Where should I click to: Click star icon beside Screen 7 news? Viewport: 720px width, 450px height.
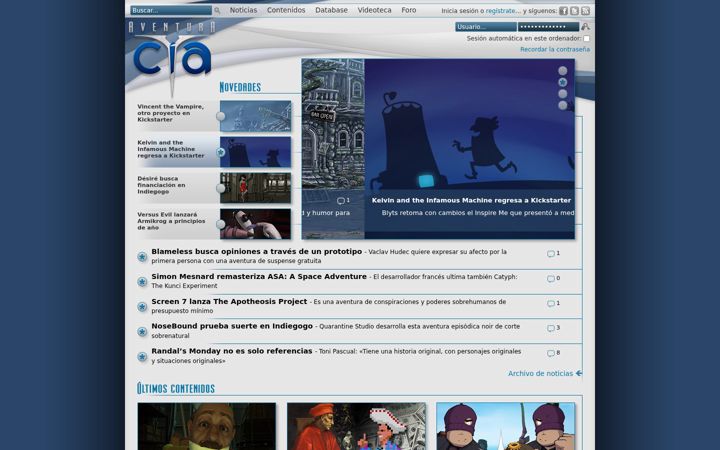pos(142,307)
